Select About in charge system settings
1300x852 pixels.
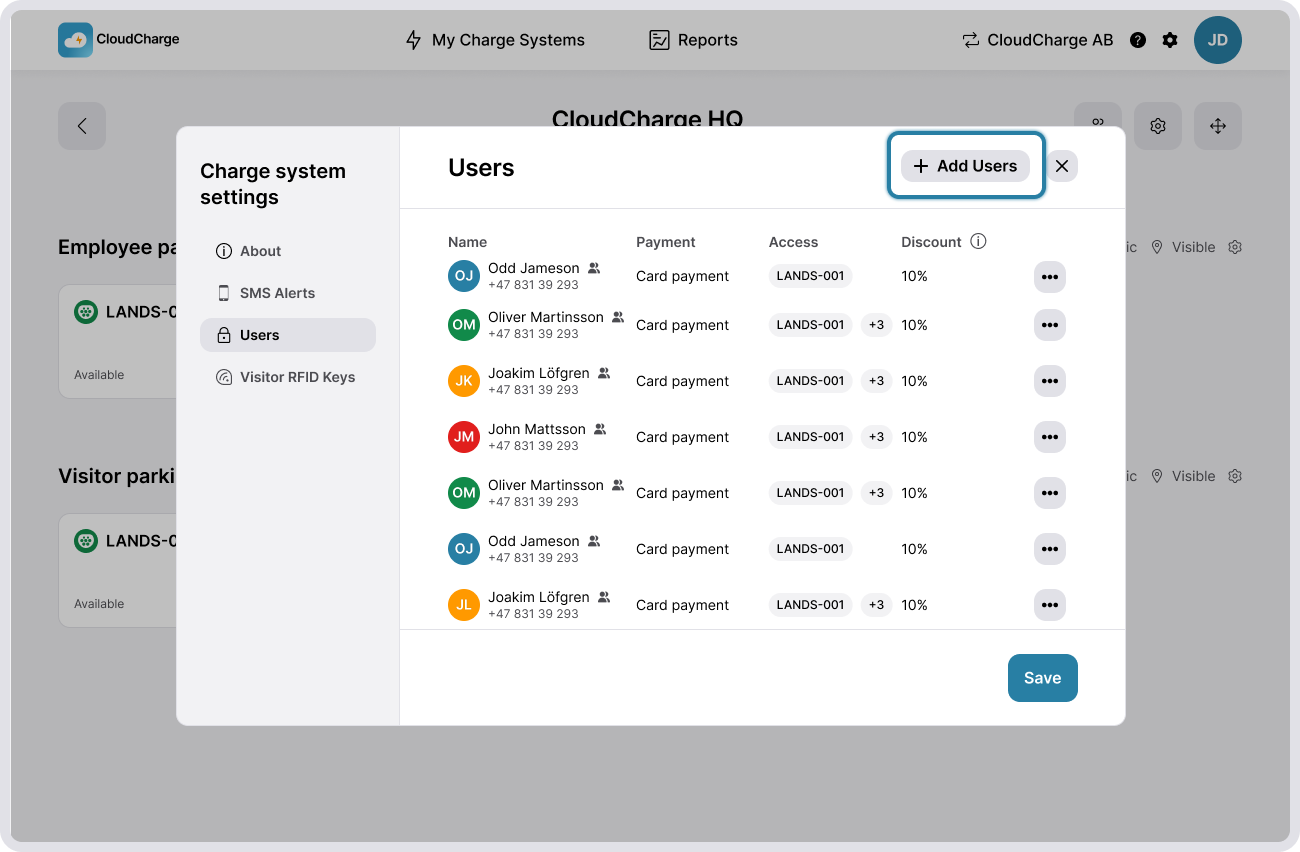pos(288,251)
